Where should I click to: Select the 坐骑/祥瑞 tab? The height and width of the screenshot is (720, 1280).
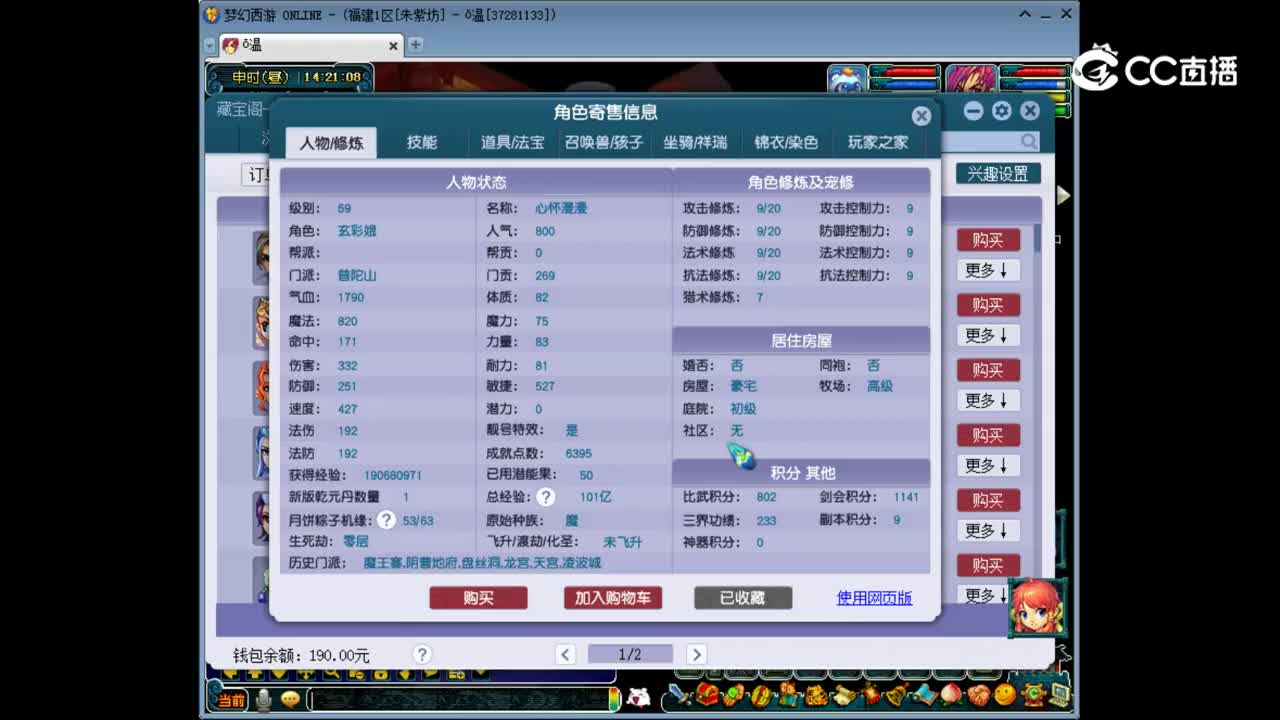[695, 142]
